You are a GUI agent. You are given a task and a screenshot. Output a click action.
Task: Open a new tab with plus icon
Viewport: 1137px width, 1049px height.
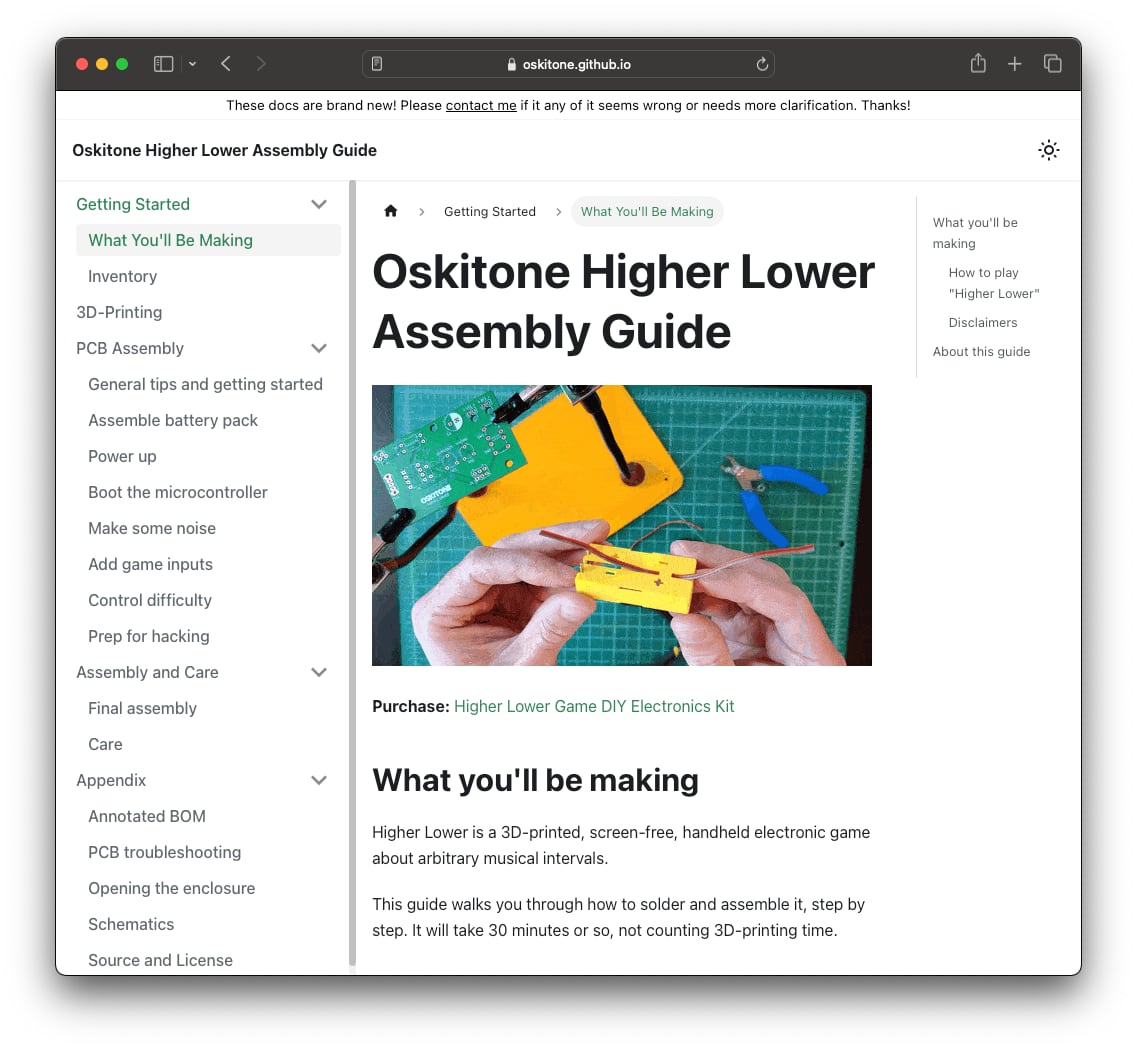tap(1014, 65)
